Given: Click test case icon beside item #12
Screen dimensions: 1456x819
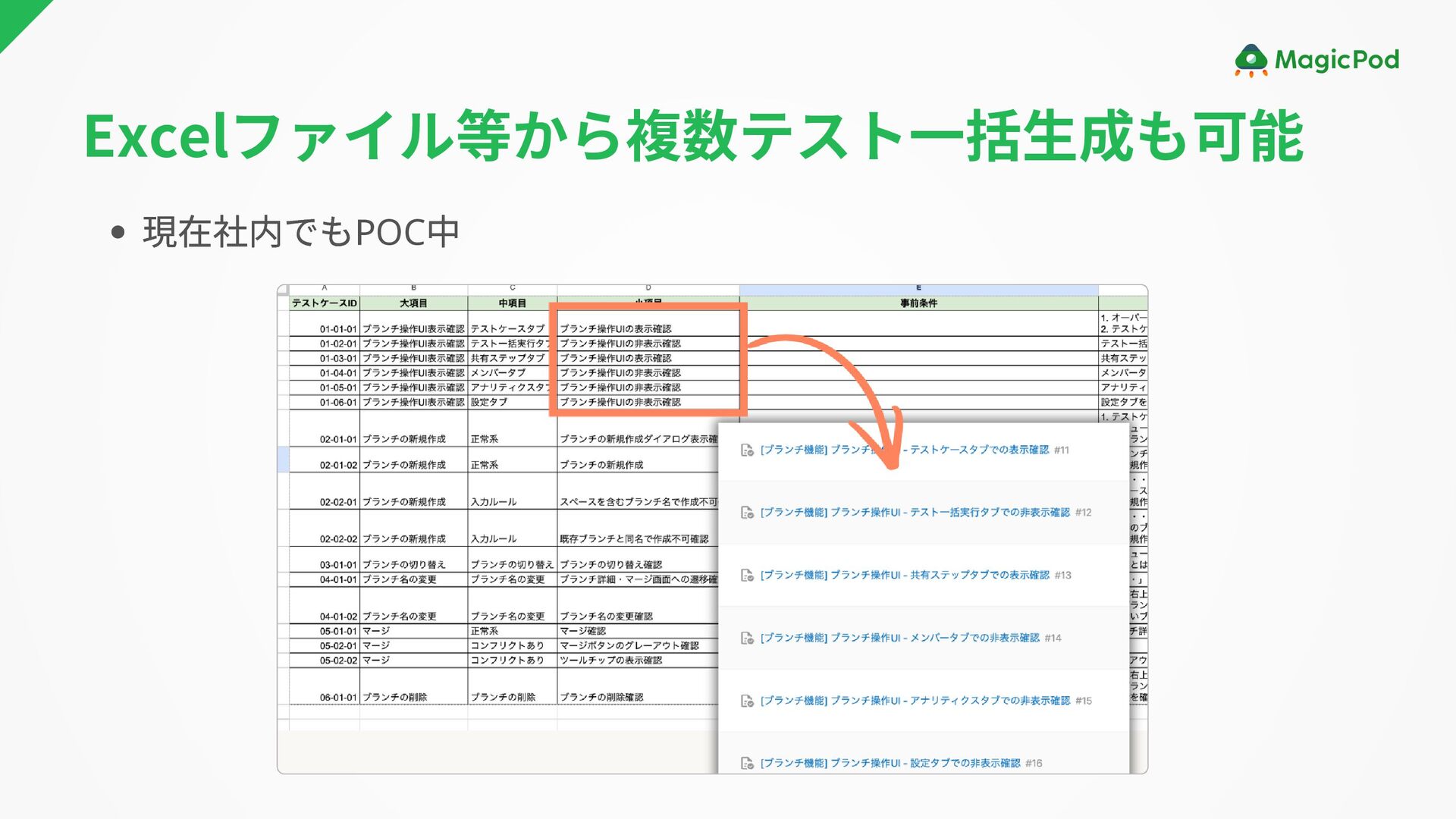Looking at the screenshot, I should click(747, 513).
